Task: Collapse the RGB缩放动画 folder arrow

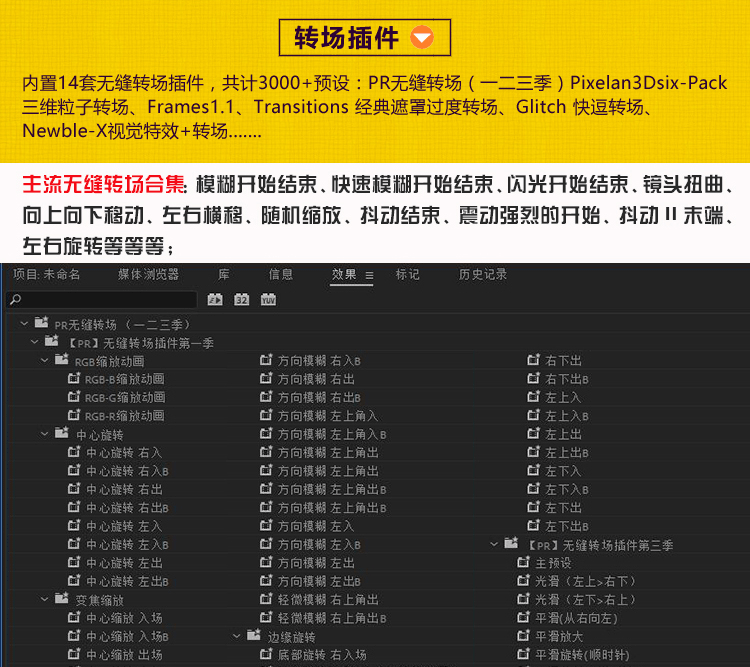Action: 44,360
